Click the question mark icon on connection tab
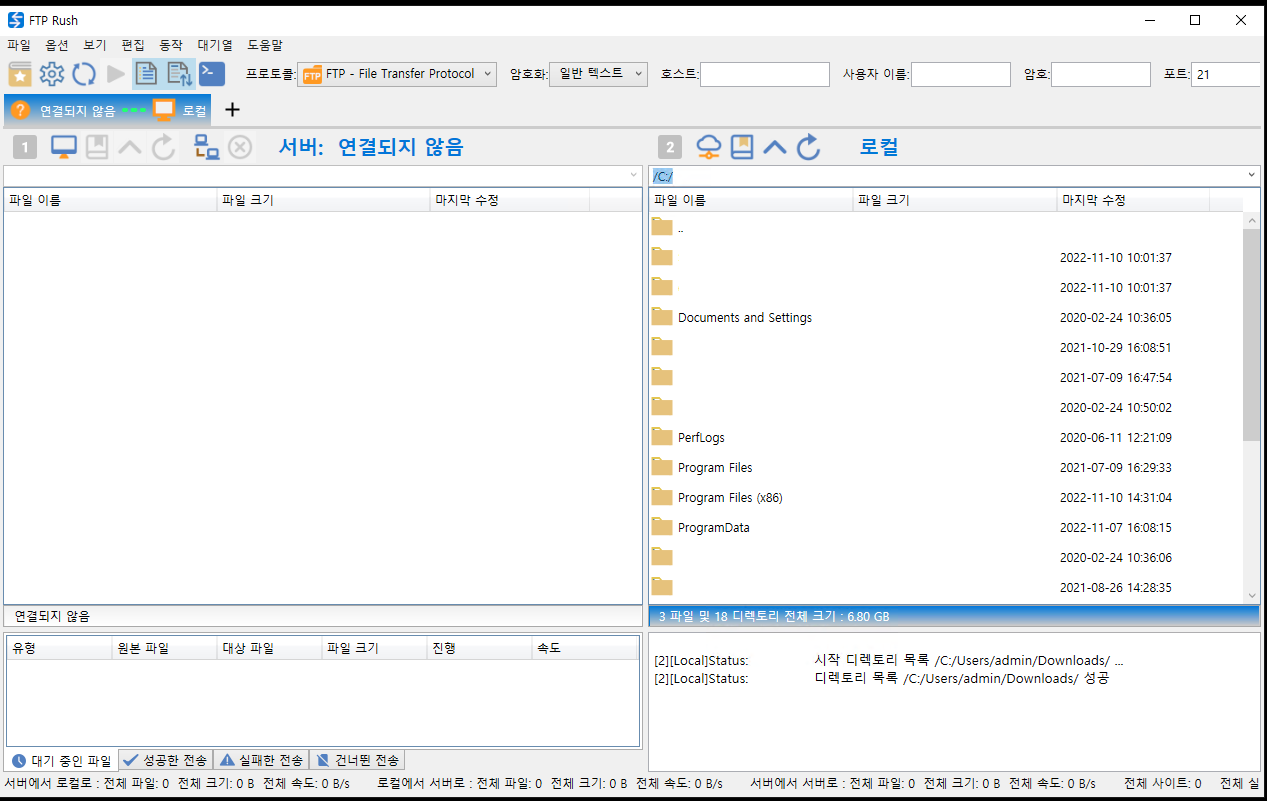This screenshot has width=1267, height=801. pos(21,110)
